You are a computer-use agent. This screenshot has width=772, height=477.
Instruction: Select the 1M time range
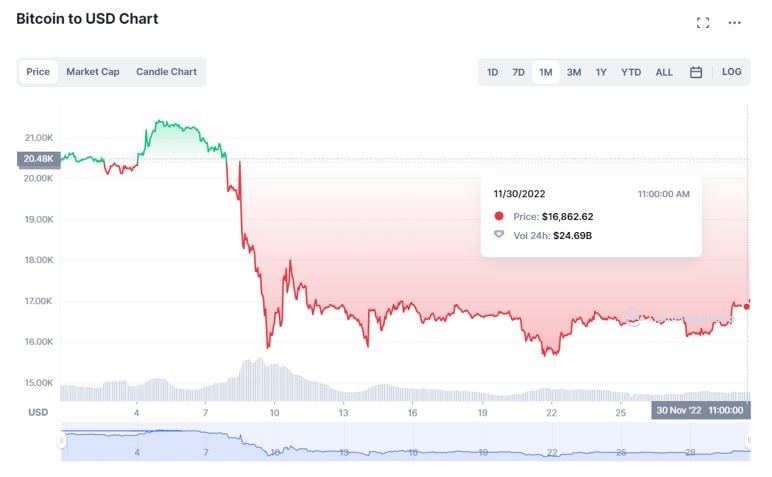coord(546,72)
